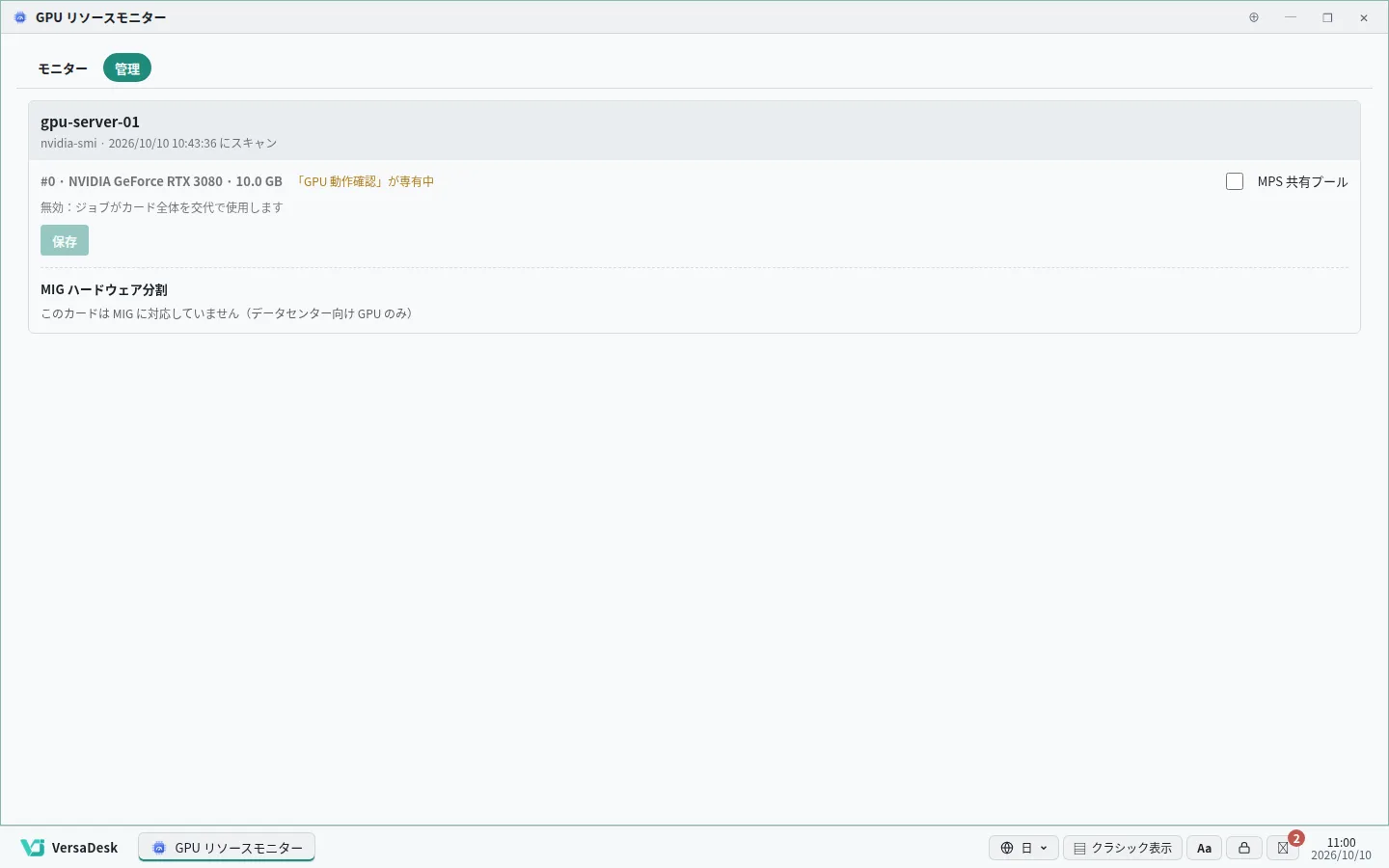The width and height of the screenshot is (1389, 868).
Task: Click the クラシック表示 button in the taskbar
Action: 1123,848
